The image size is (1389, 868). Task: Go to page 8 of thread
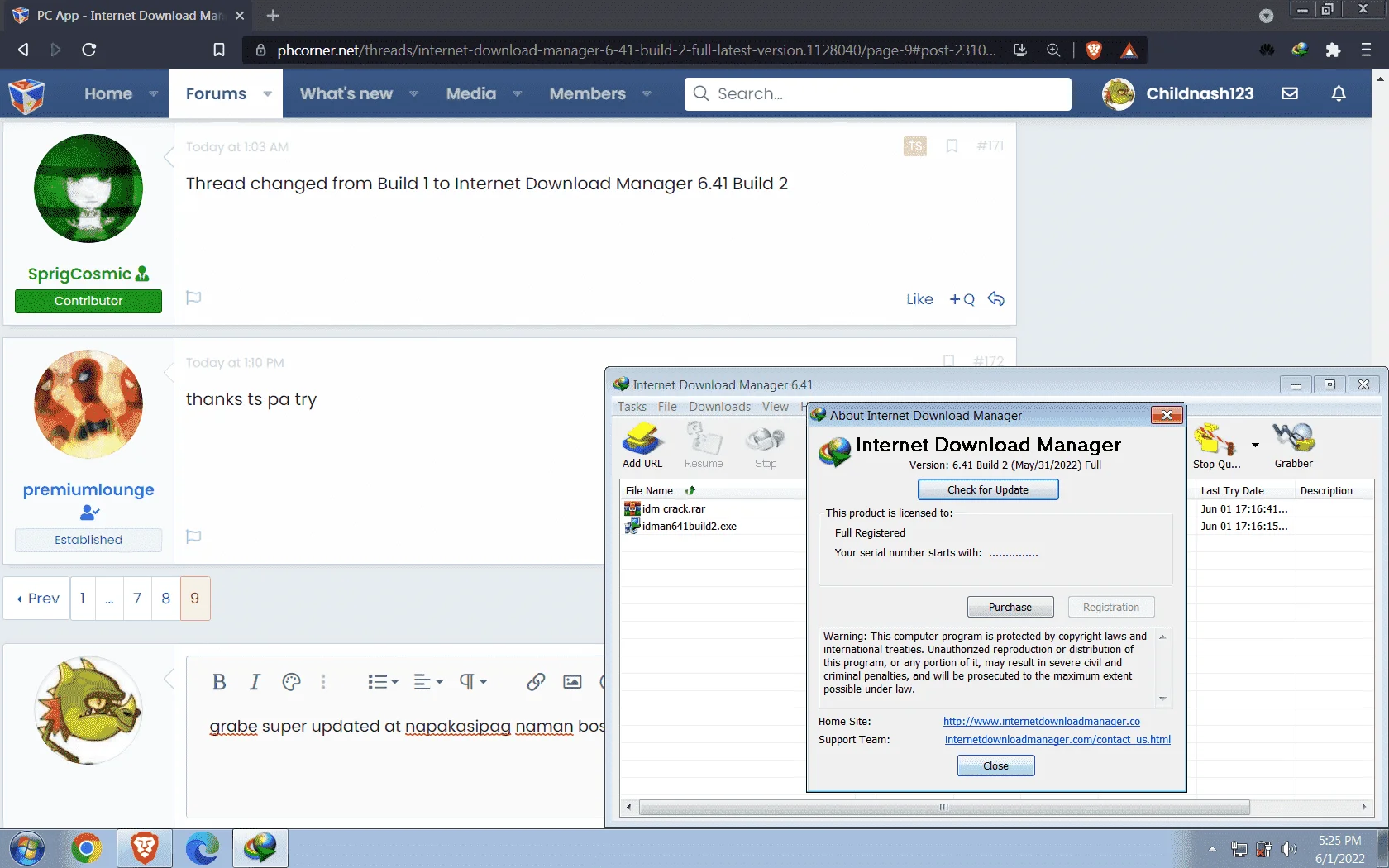click(x=166, y=598)
